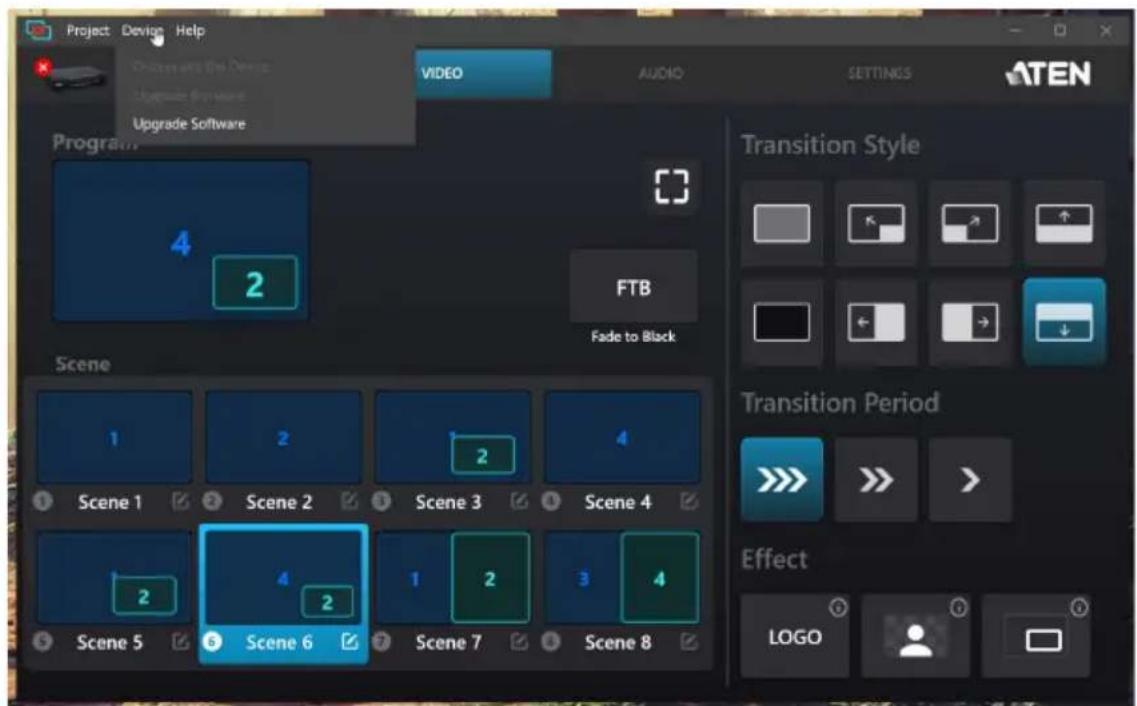Screen dimensions: 1137x706
Task: Edit Scene 2 with its pencil icon
Action: click(x=350, y=501)
